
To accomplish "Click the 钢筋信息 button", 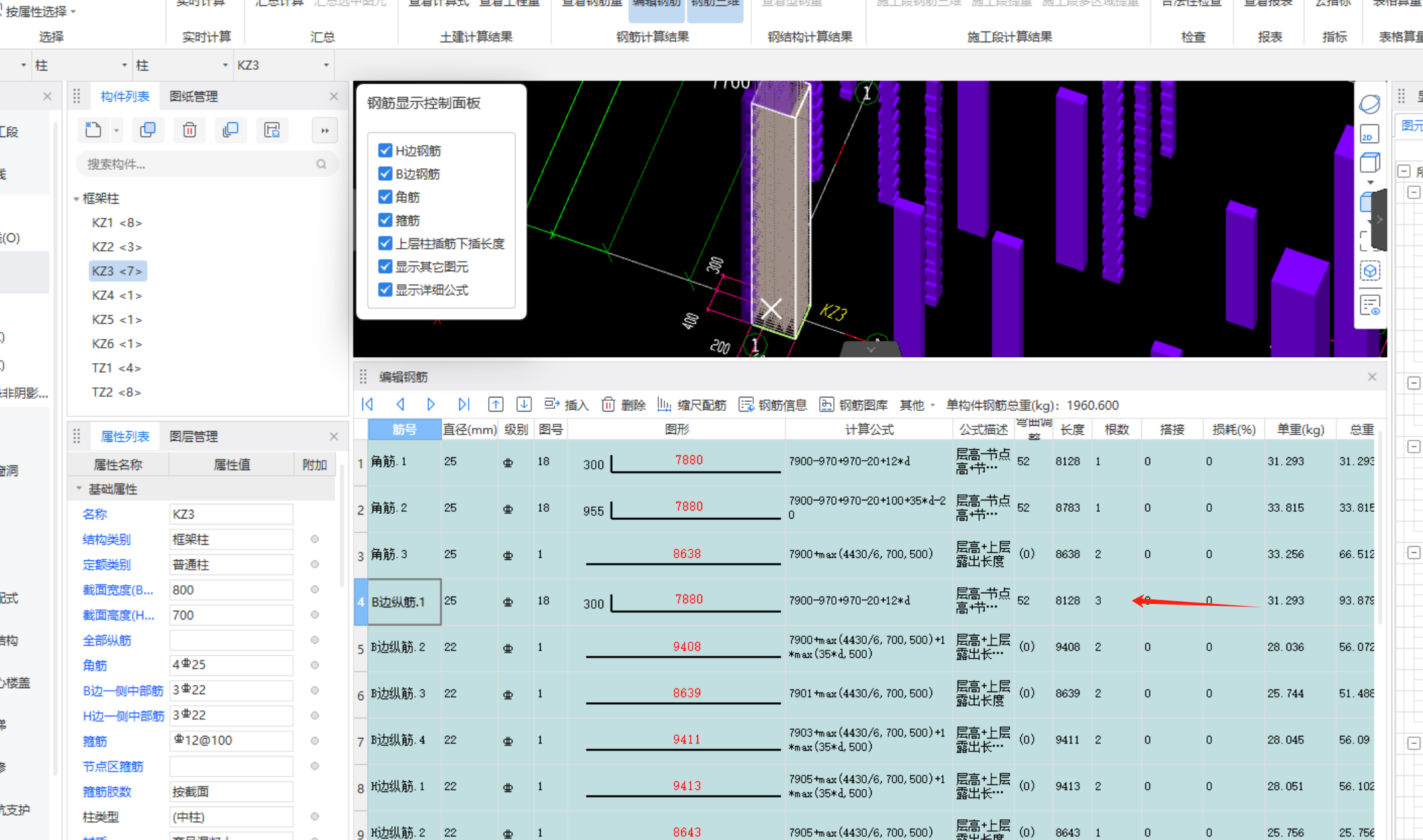I will (773, 405).
